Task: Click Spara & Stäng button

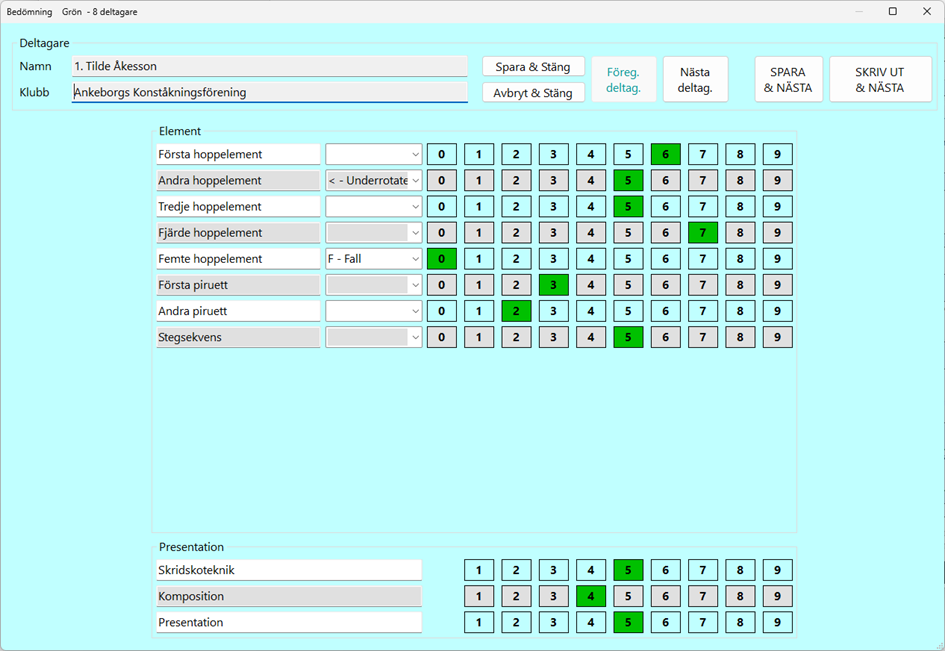Action: click(x=533, y=67)
